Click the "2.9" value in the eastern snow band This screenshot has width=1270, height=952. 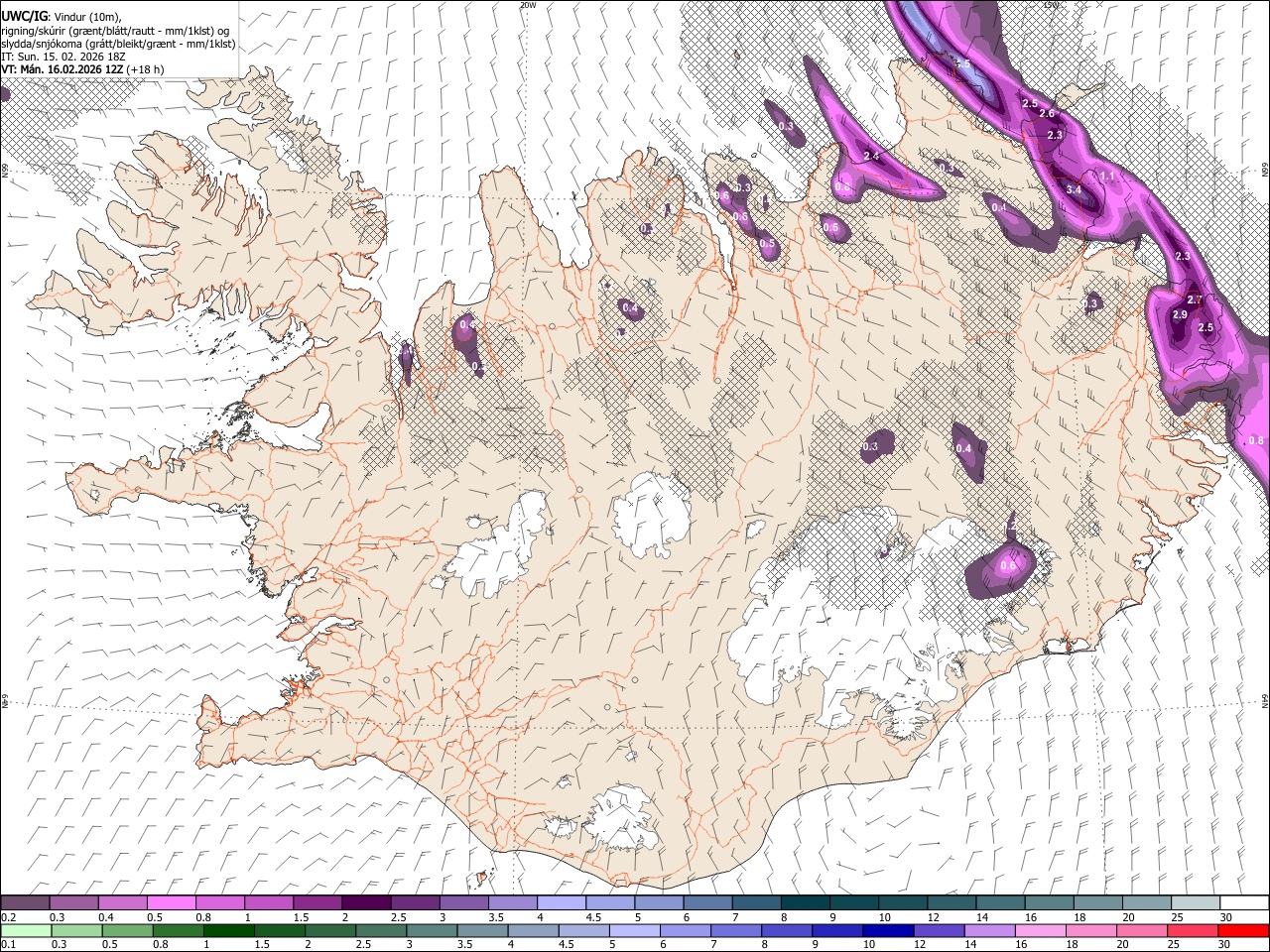coord(1180,314)
